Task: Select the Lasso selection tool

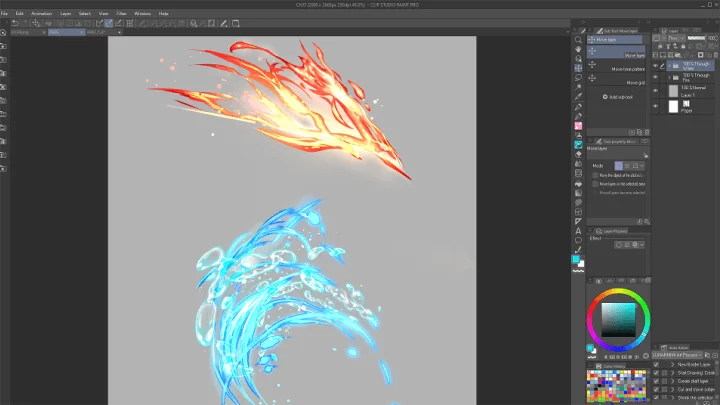Action: coord(578,78)
